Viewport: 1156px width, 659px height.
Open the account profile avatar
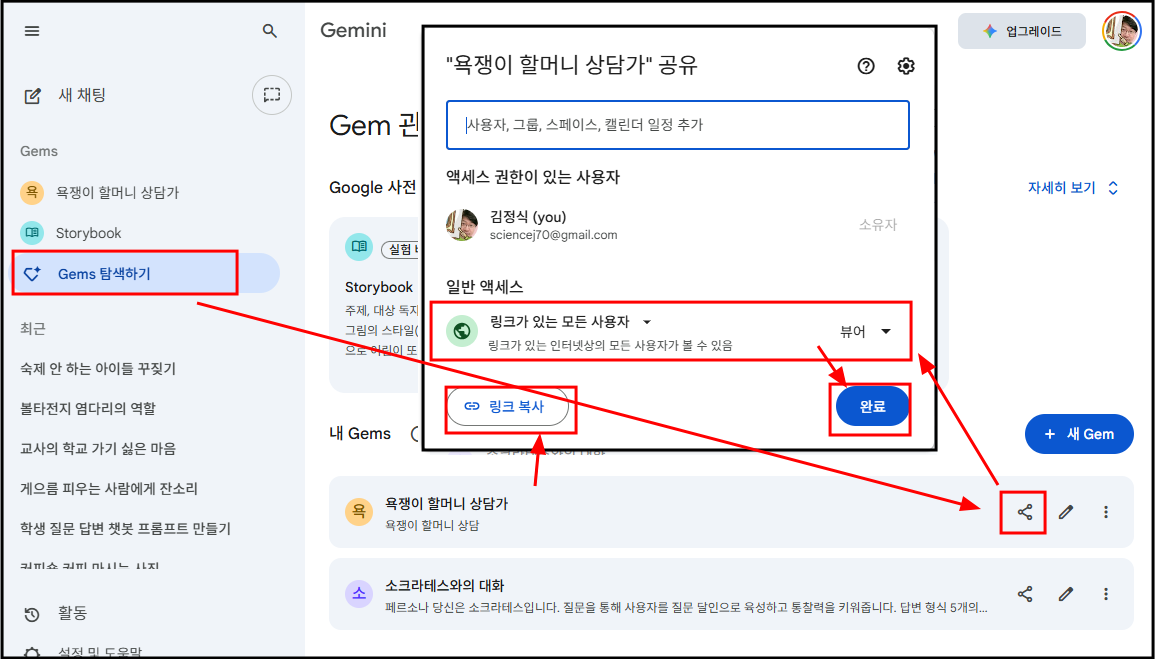(x=1121, y=31)
